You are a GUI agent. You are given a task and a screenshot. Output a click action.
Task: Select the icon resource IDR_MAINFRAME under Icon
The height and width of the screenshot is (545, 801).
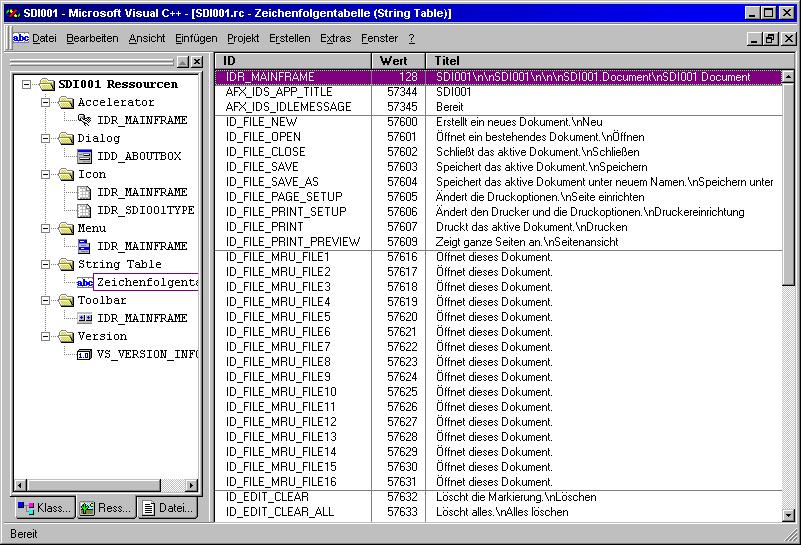(84, 193)
